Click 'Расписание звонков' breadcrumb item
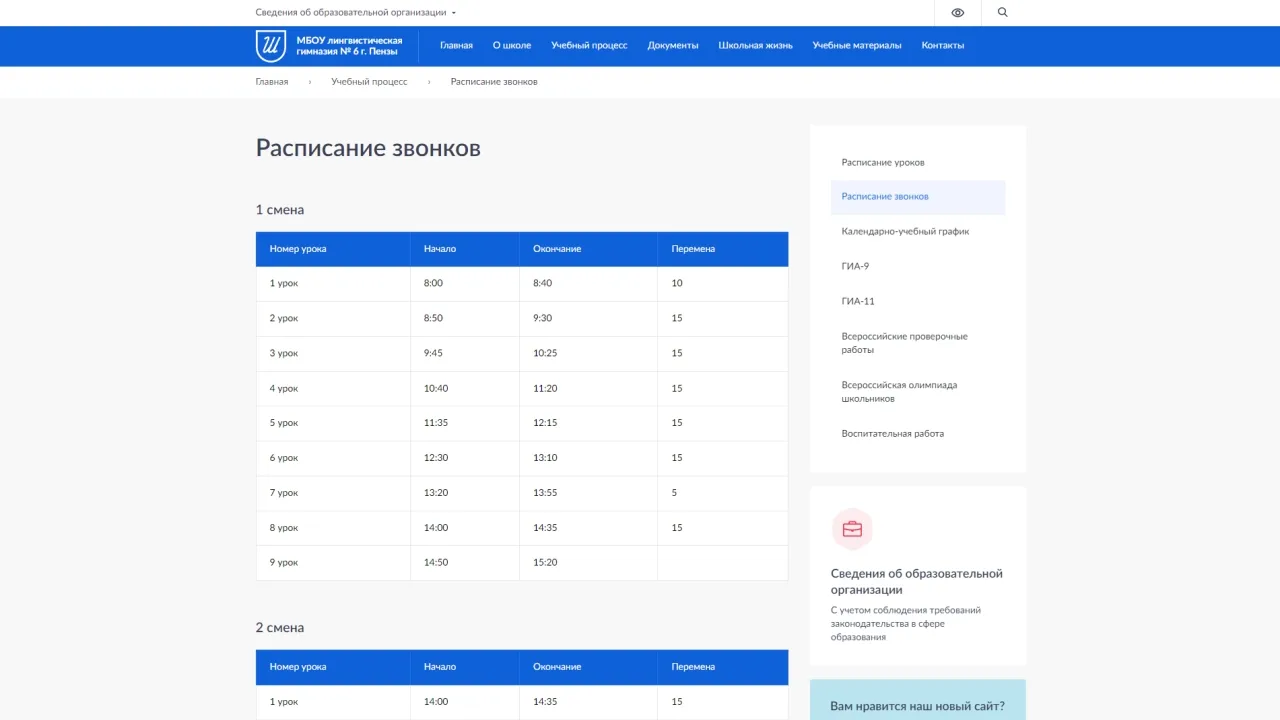1280x720 pixels. tap(494, 82)
